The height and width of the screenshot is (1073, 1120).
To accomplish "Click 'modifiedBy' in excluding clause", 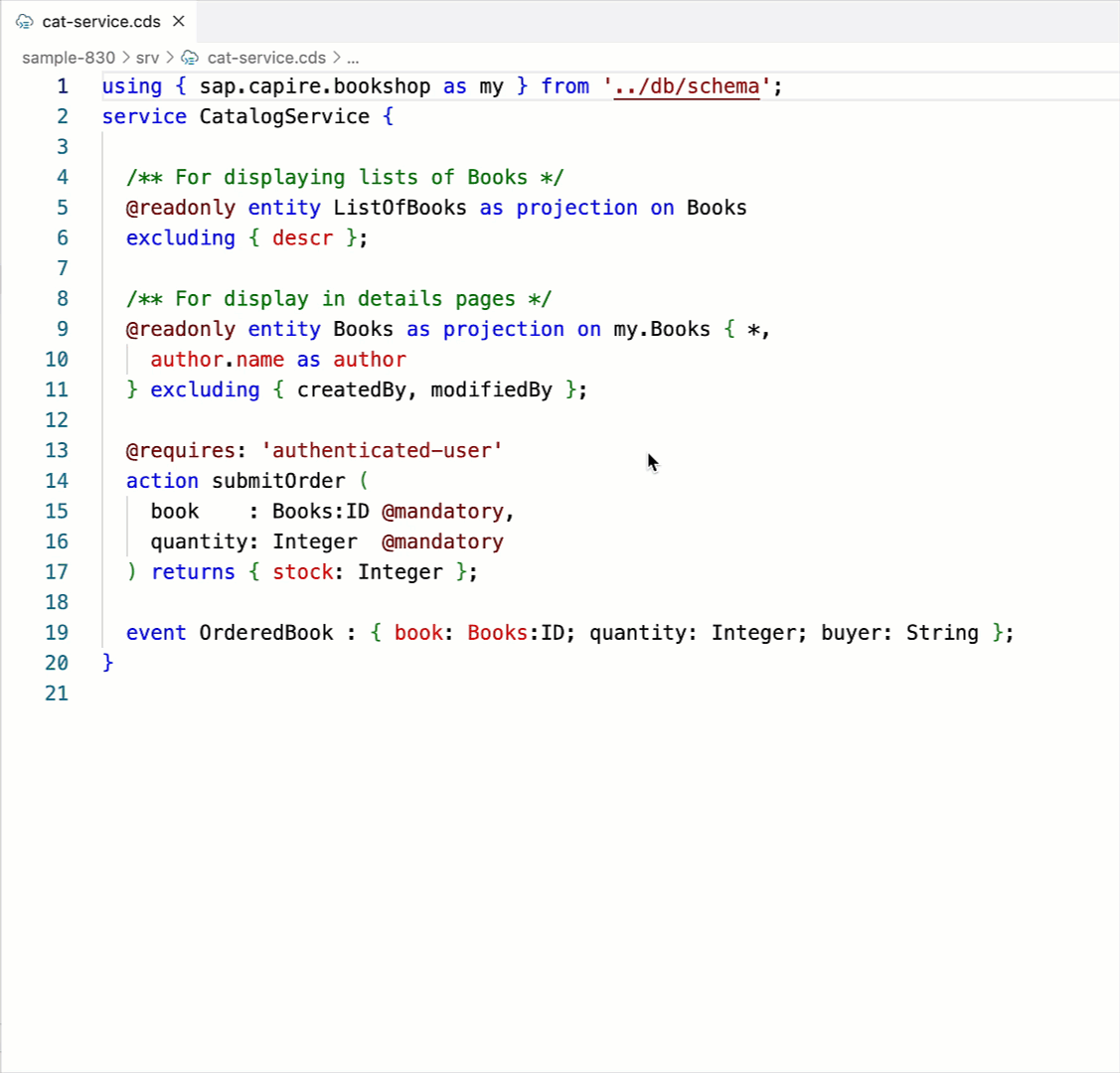I will 491,389.
